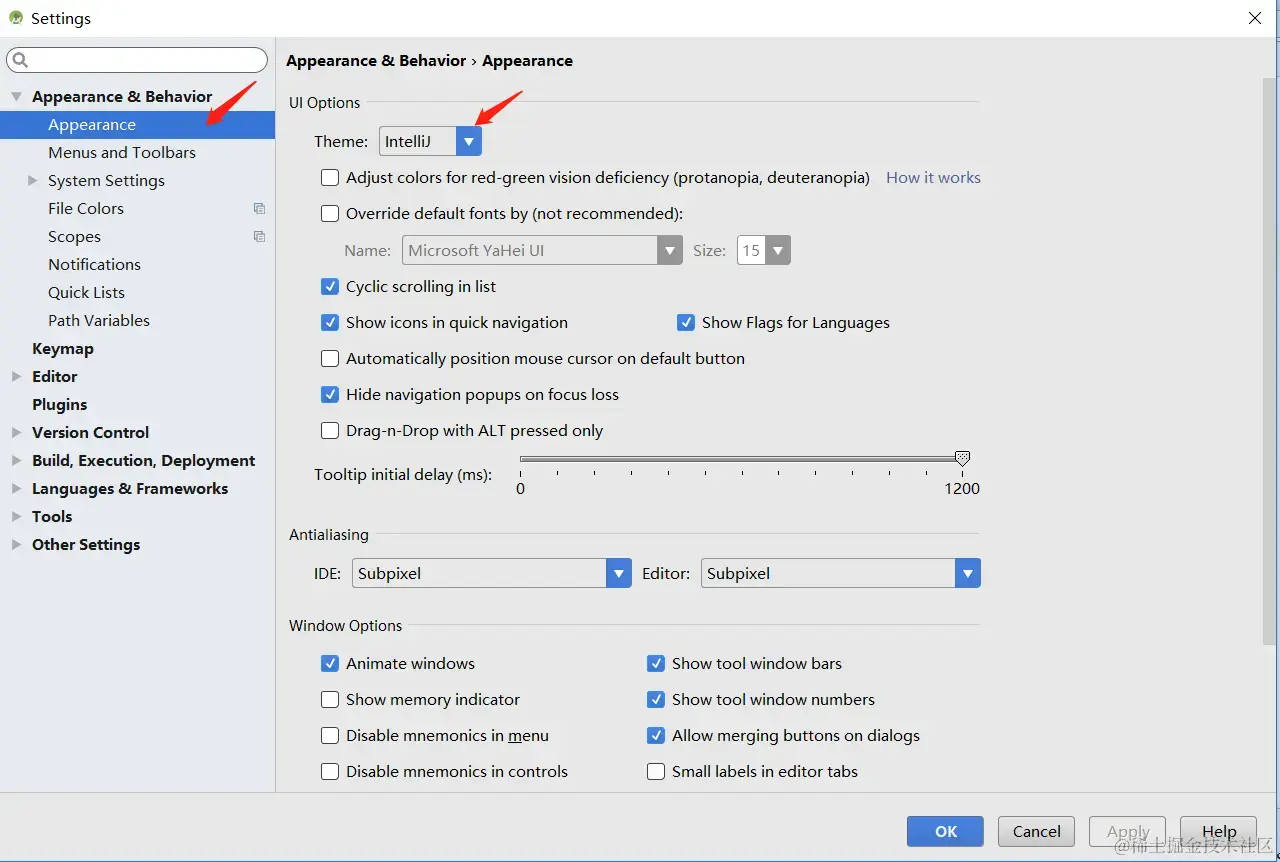Toggle Allow merging buttons on dialogs
The height and width of the screenshot is (862, 1280).
click(656, 735)
